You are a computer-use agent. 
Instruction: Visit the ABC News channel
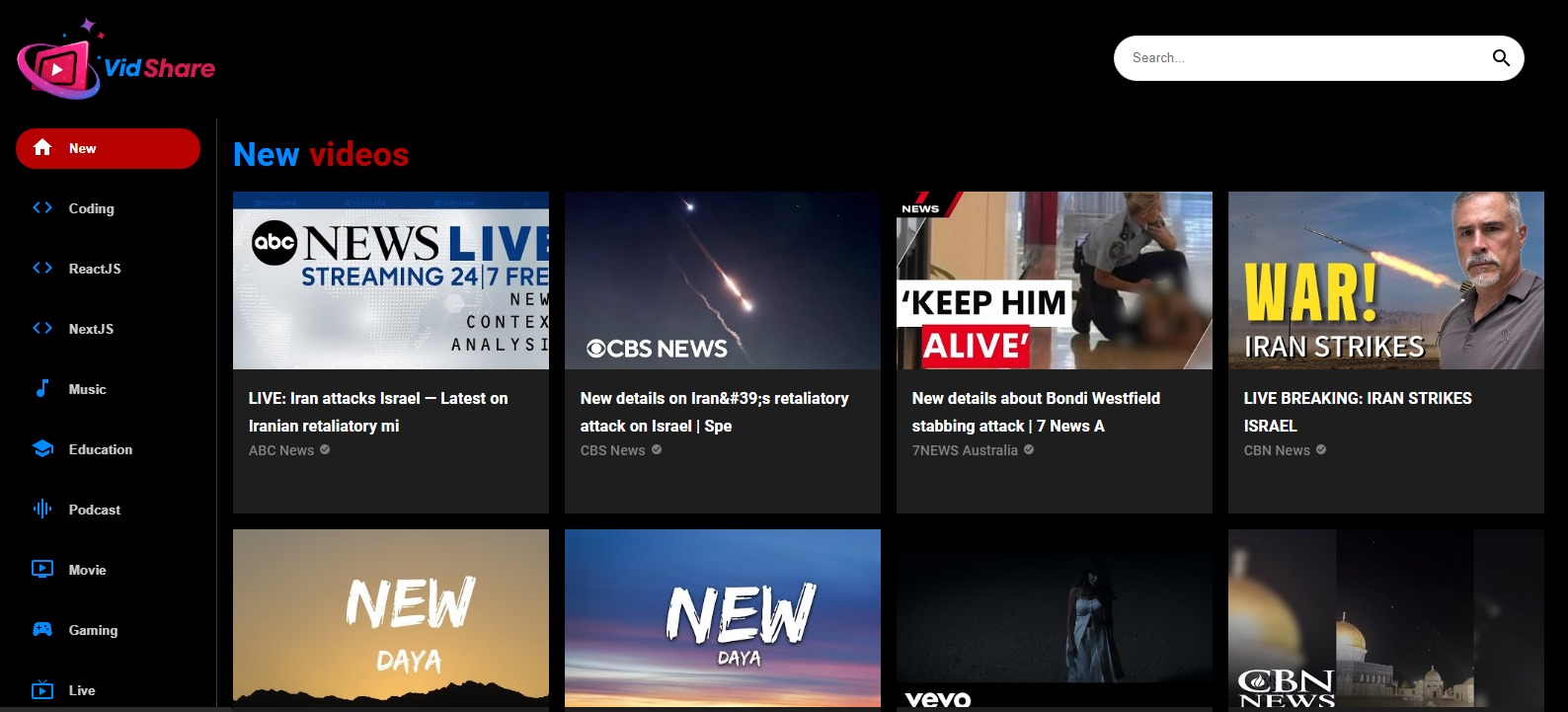click(x=281, y=450)
